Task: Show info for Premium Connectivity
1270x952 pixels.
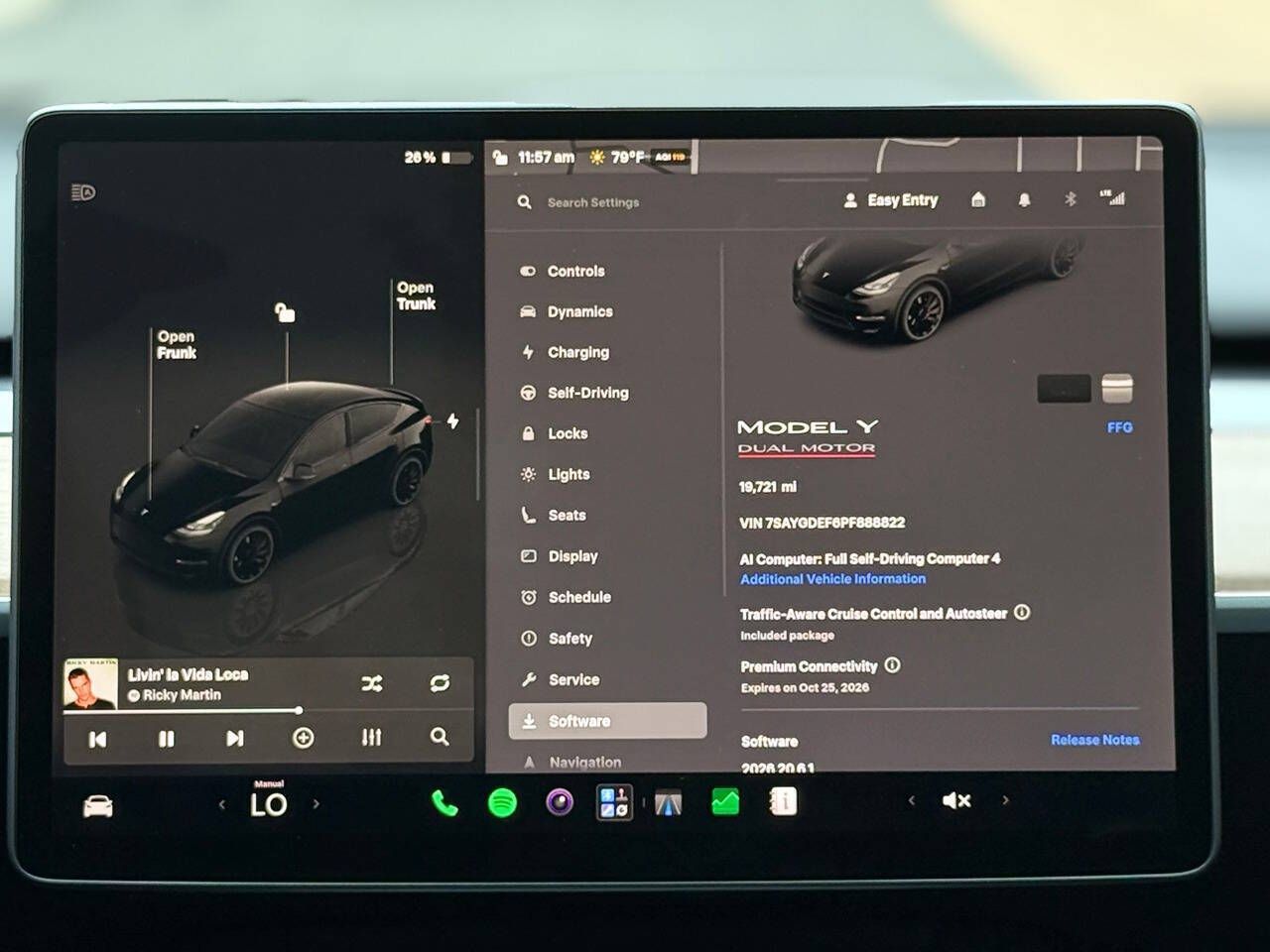Action: point(892,665)
